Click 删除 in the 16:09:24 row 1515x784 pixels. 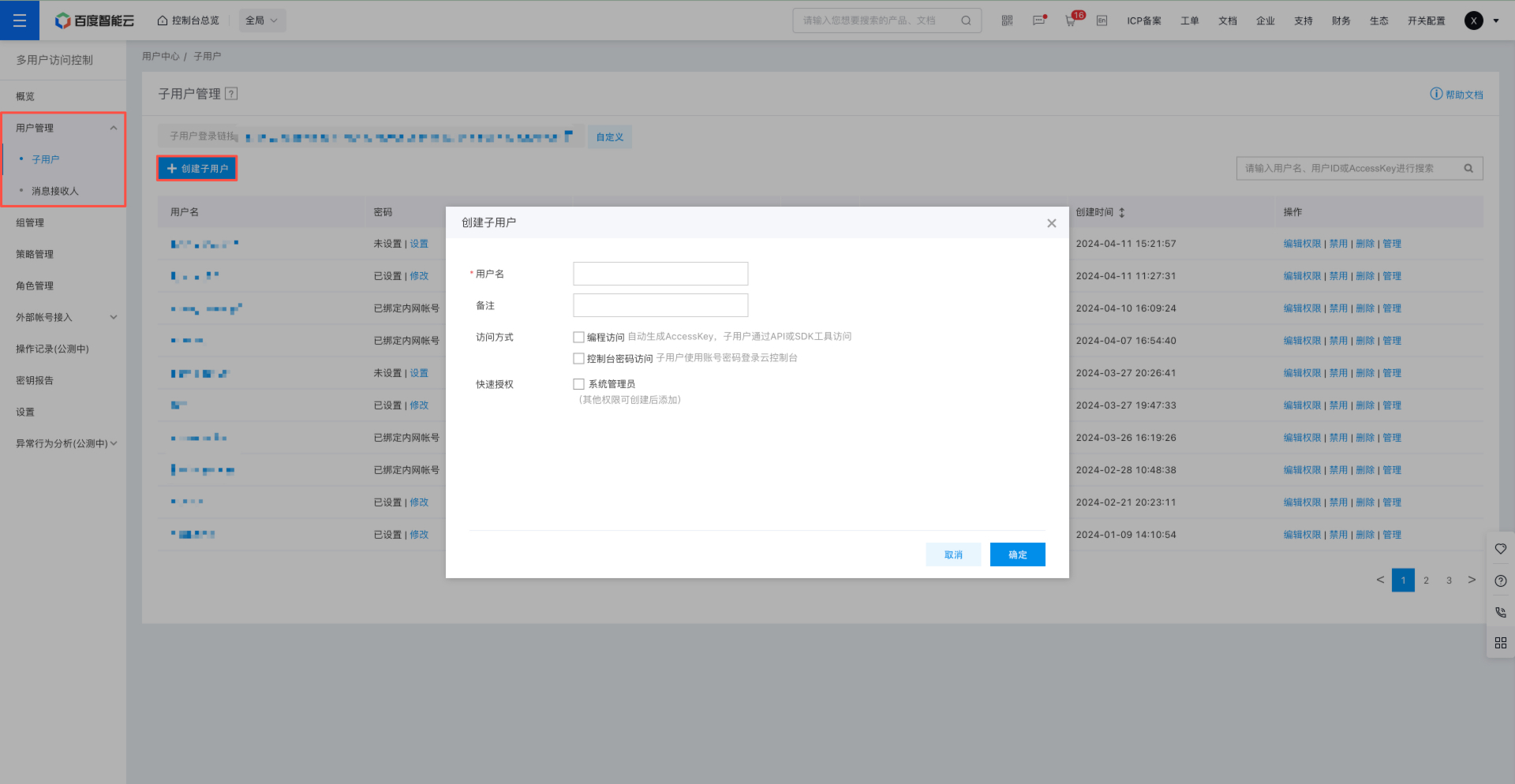coord(1365,308)
